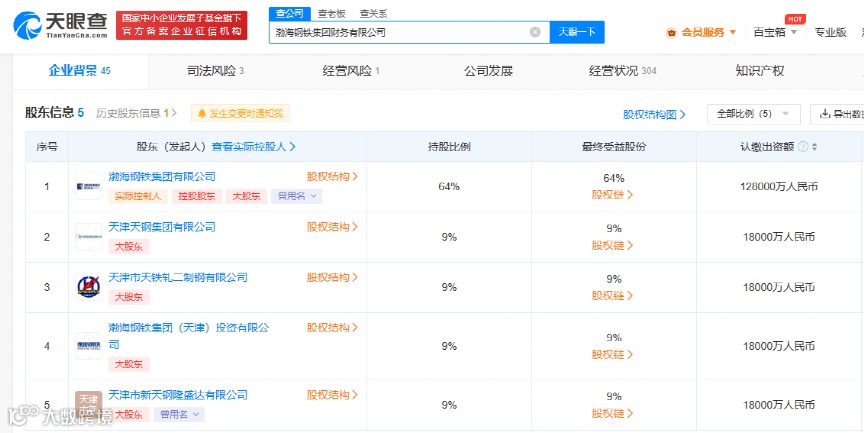
Task: Open the 会员服务 dropdown
Action: tap(701, 33)
